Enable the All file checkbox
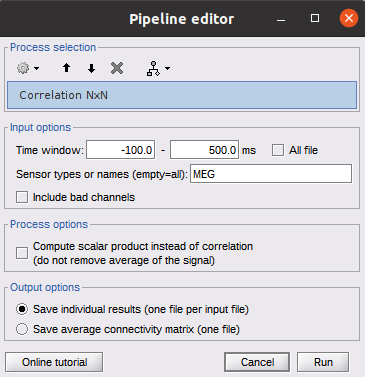This screenshot has width=365, height=377. (x=278, y=150)
